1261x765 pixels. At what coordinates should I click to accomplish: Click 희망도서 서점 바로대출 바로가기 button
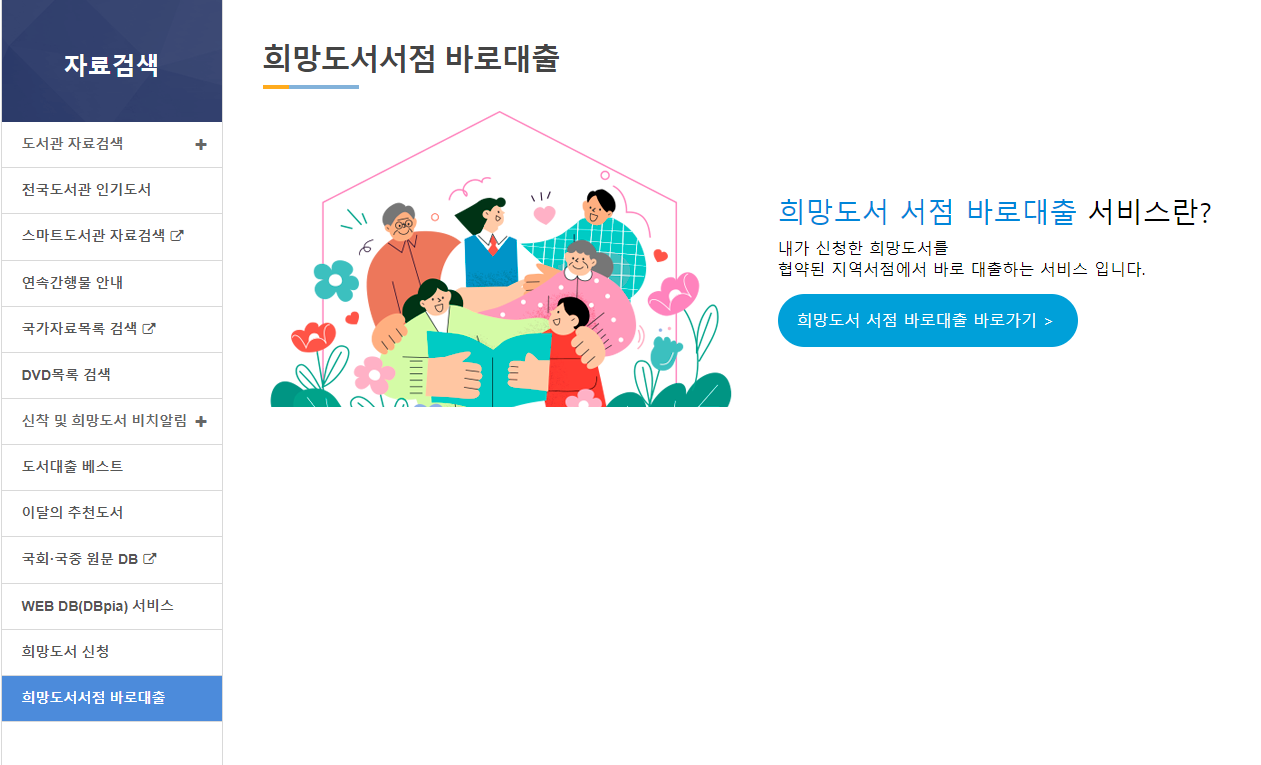point(927,321)
